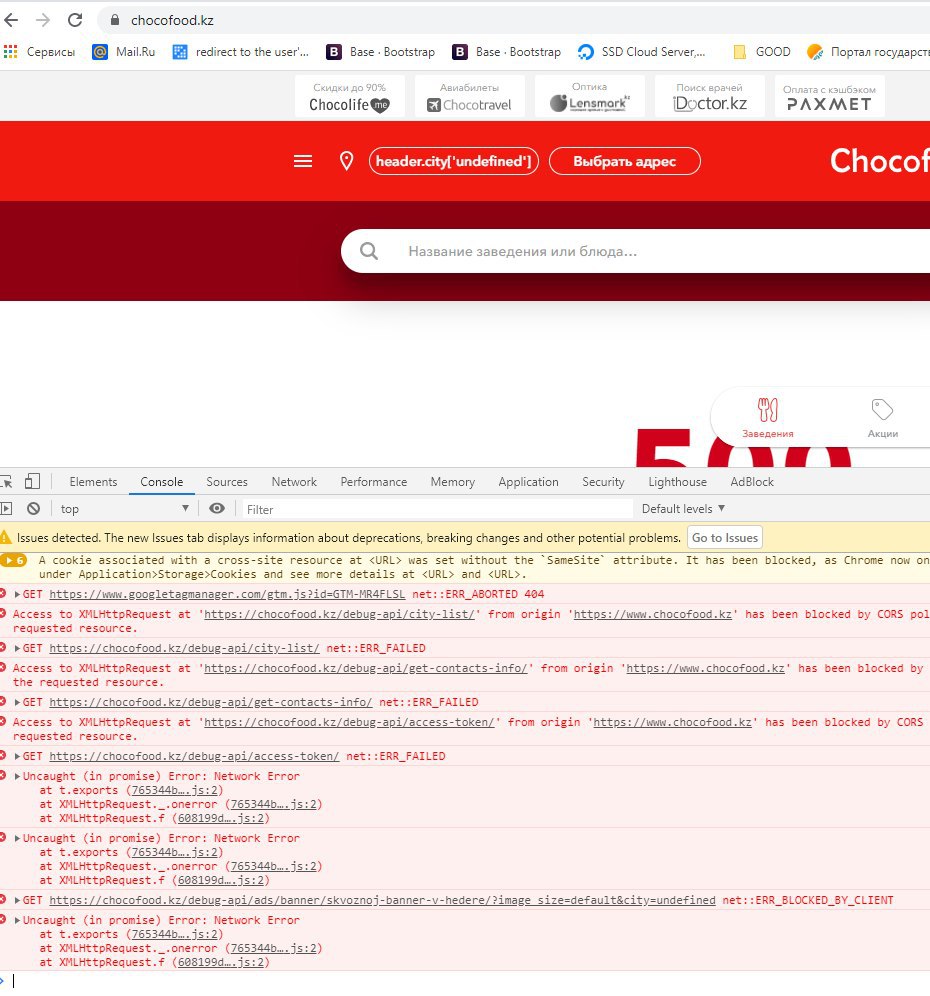Open the Портал государств bookmark
This screenshot has height=996, width=930.
tap(868, 52)
